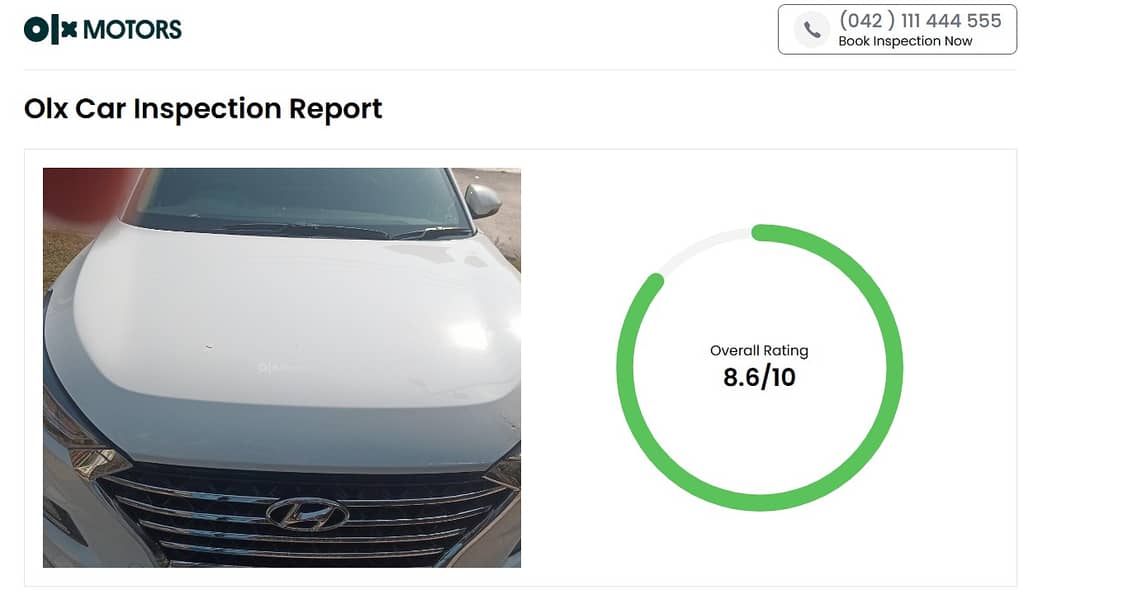Select the Olx Car Inspection Report heading
Screen dimensions: 1128x600
click(x=203, y=108)
